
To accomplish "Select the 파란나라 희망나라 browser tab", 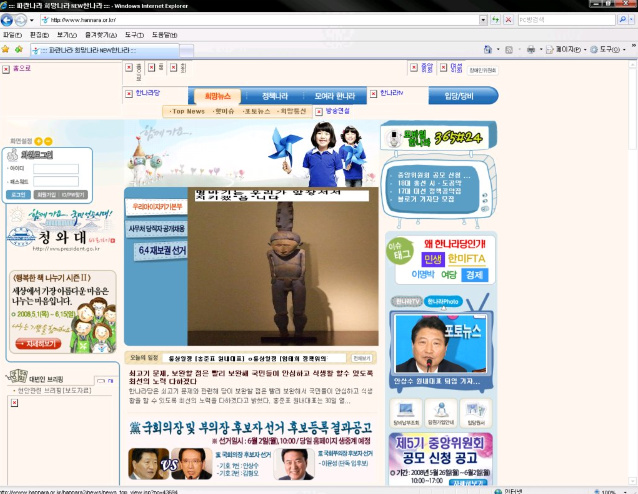I will (x=105, y=50).
